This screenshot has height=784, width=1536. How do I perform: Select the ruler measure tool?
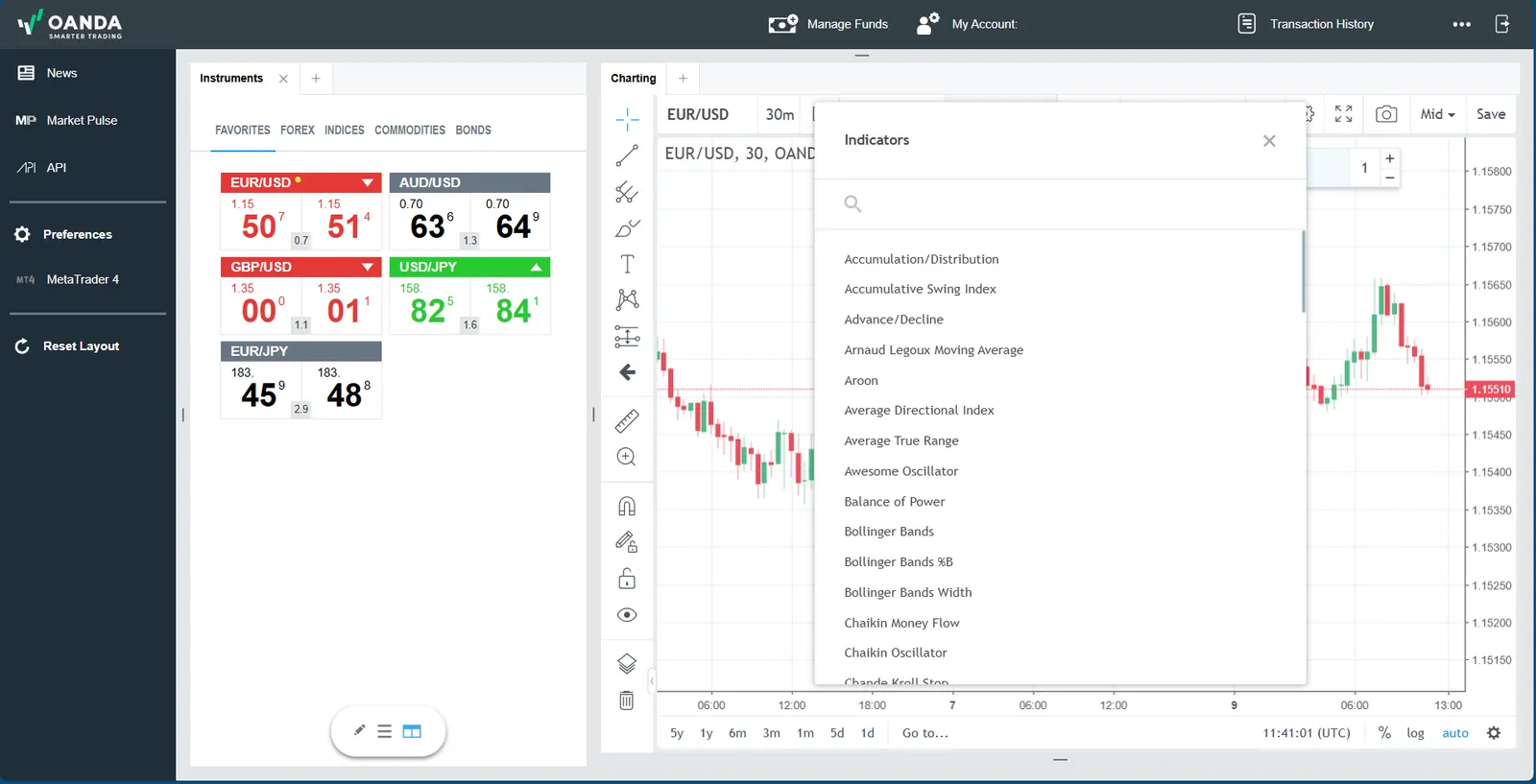point(627,420)
